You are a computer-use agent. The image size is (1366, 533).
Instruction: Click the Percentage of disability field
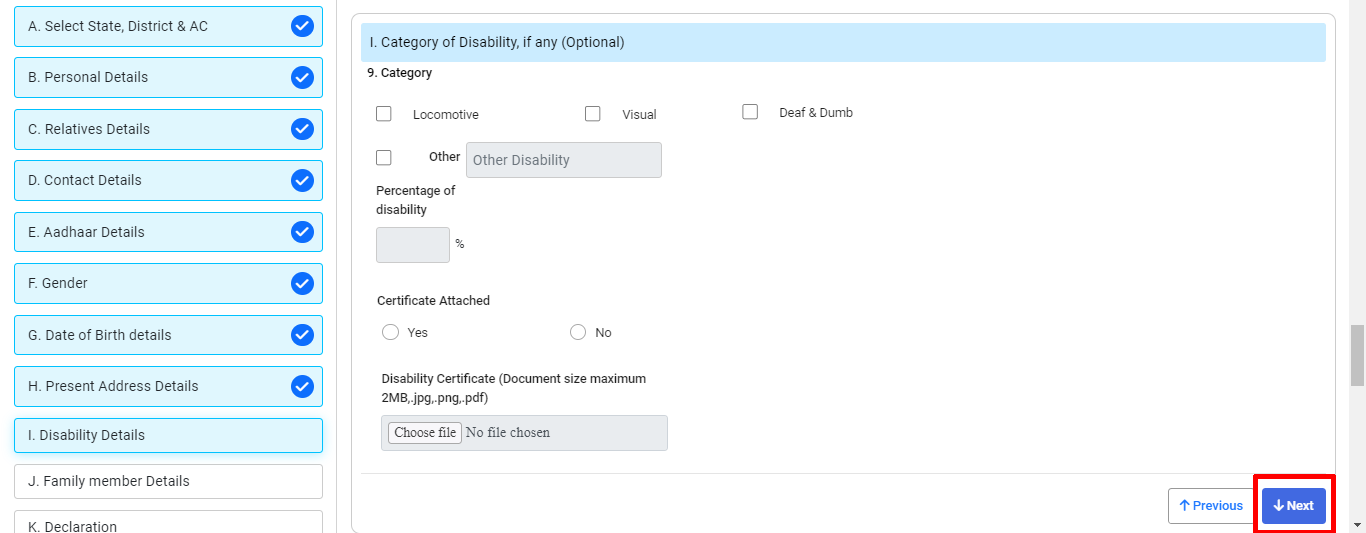pos(412,245)
